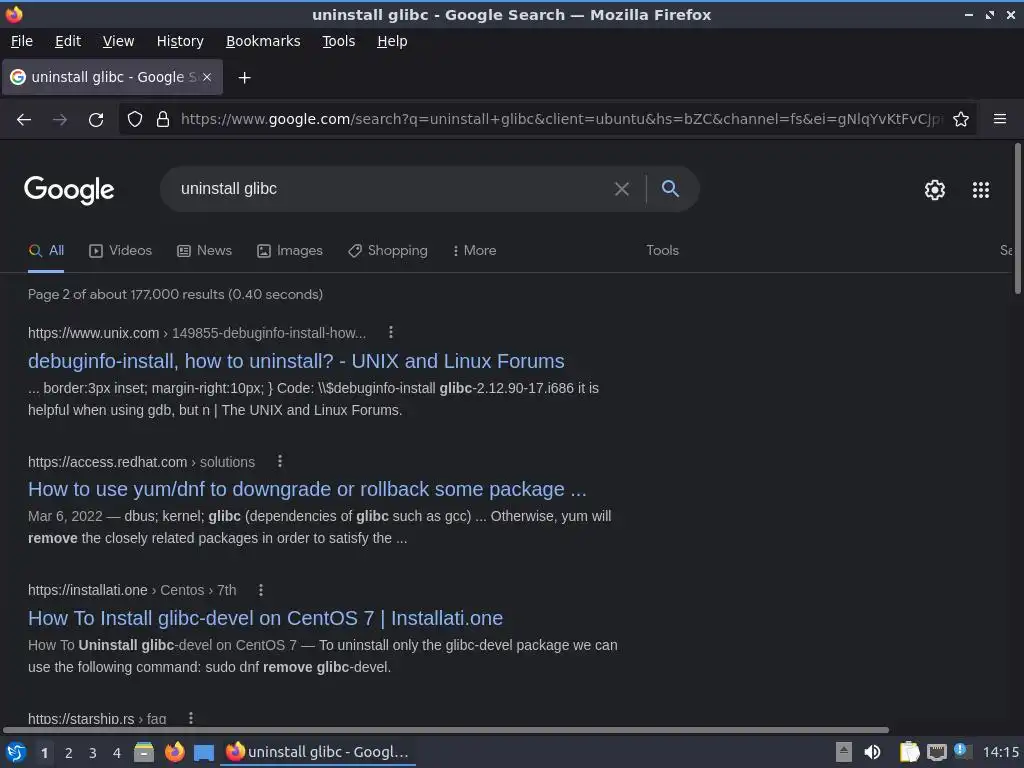This screenshot has height=768, width=1024.
Task: Submit search with magnifier icon
Action: (670, 189)
